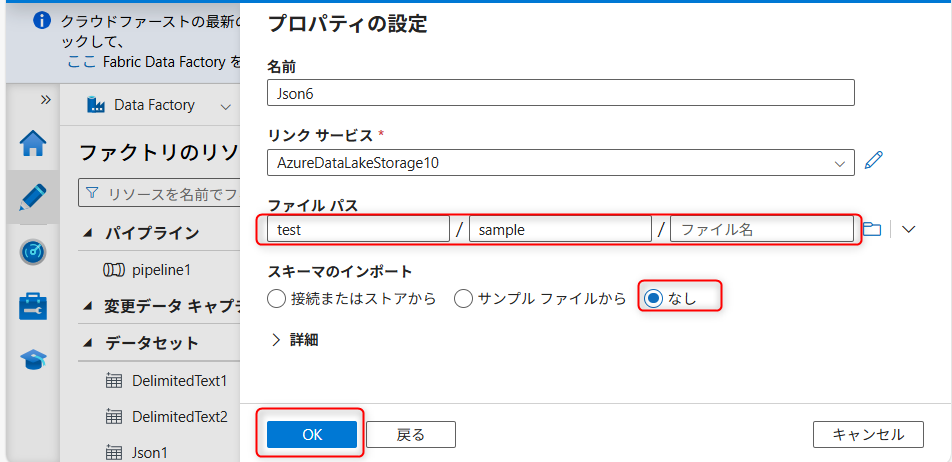Click the Data Factory factory icon

96,105
